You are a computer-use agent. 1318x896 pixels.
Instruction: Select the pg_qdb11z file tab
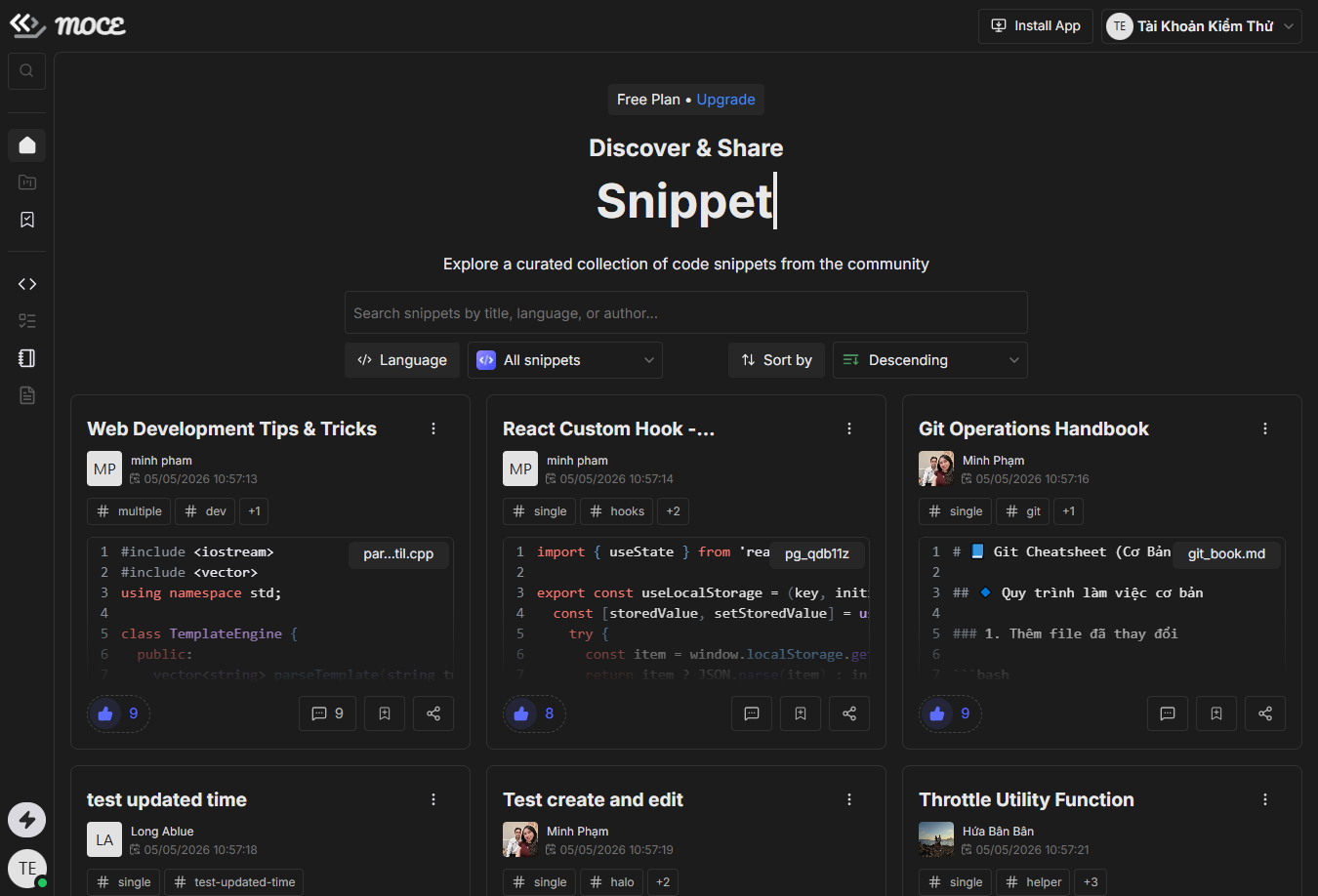817,554
